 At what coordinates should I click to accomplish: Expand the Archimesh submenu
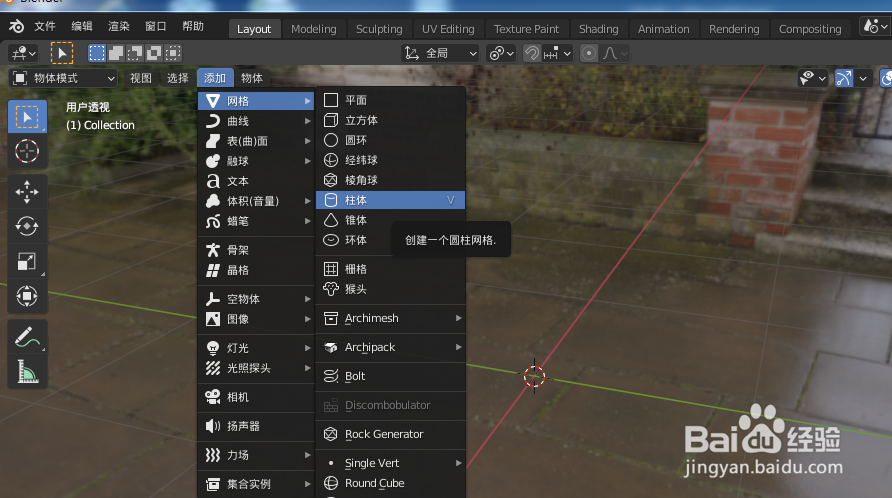pyautogui.click(x=390, y=318)
